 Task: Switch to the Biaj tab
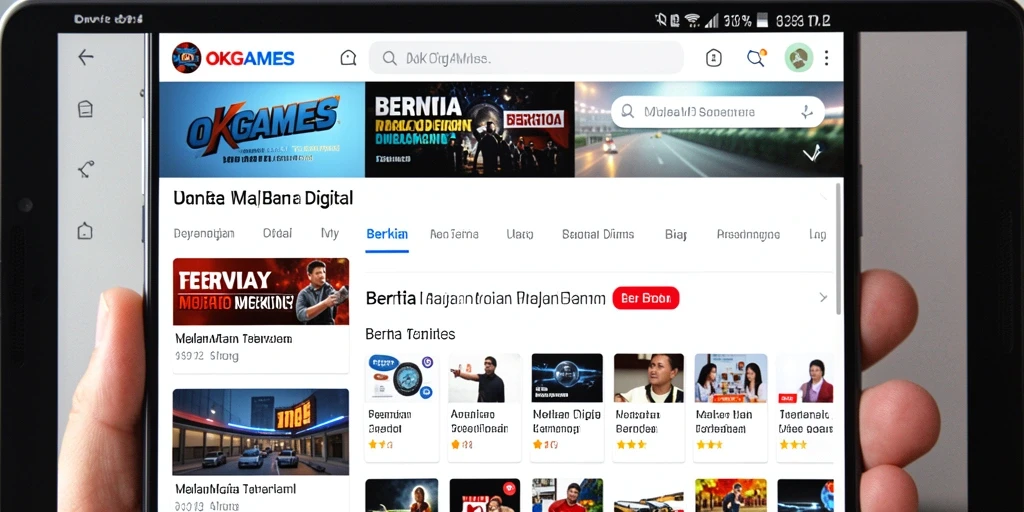[x=676, y=234]
